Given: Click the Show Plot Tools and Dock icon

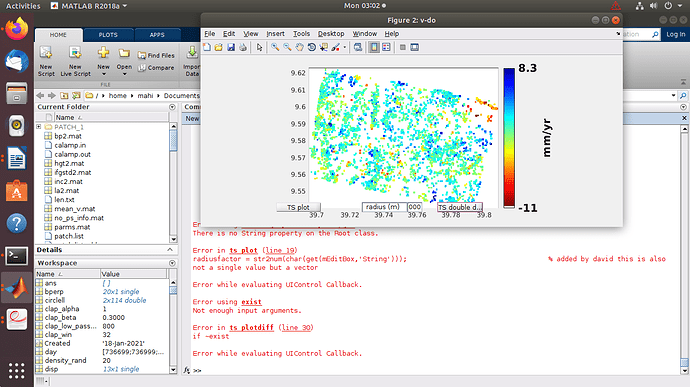Looking at the screenshot, I should click(415, 47).
